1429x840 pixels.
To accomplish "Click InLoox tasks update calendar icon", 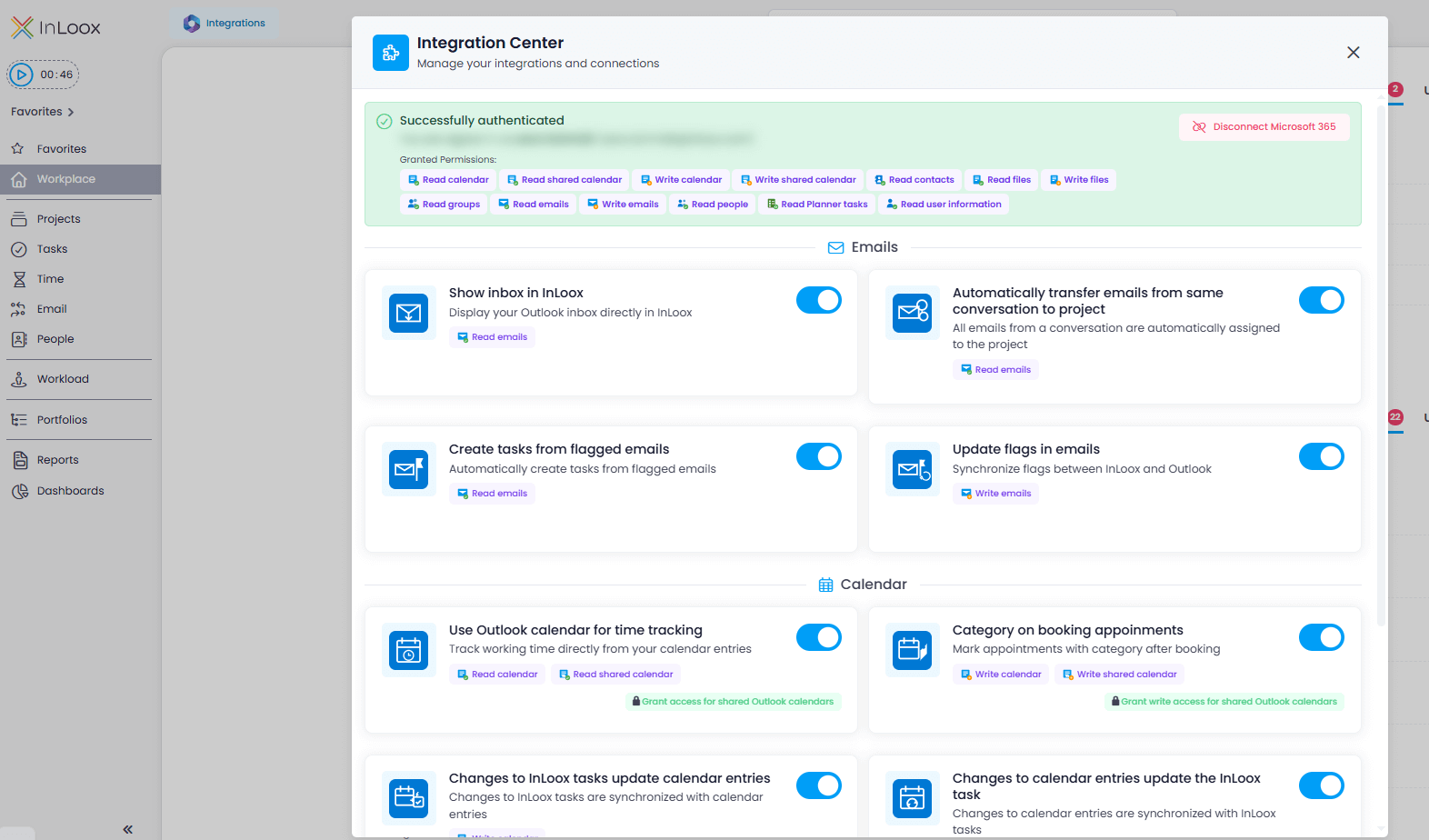I will 409,799.
